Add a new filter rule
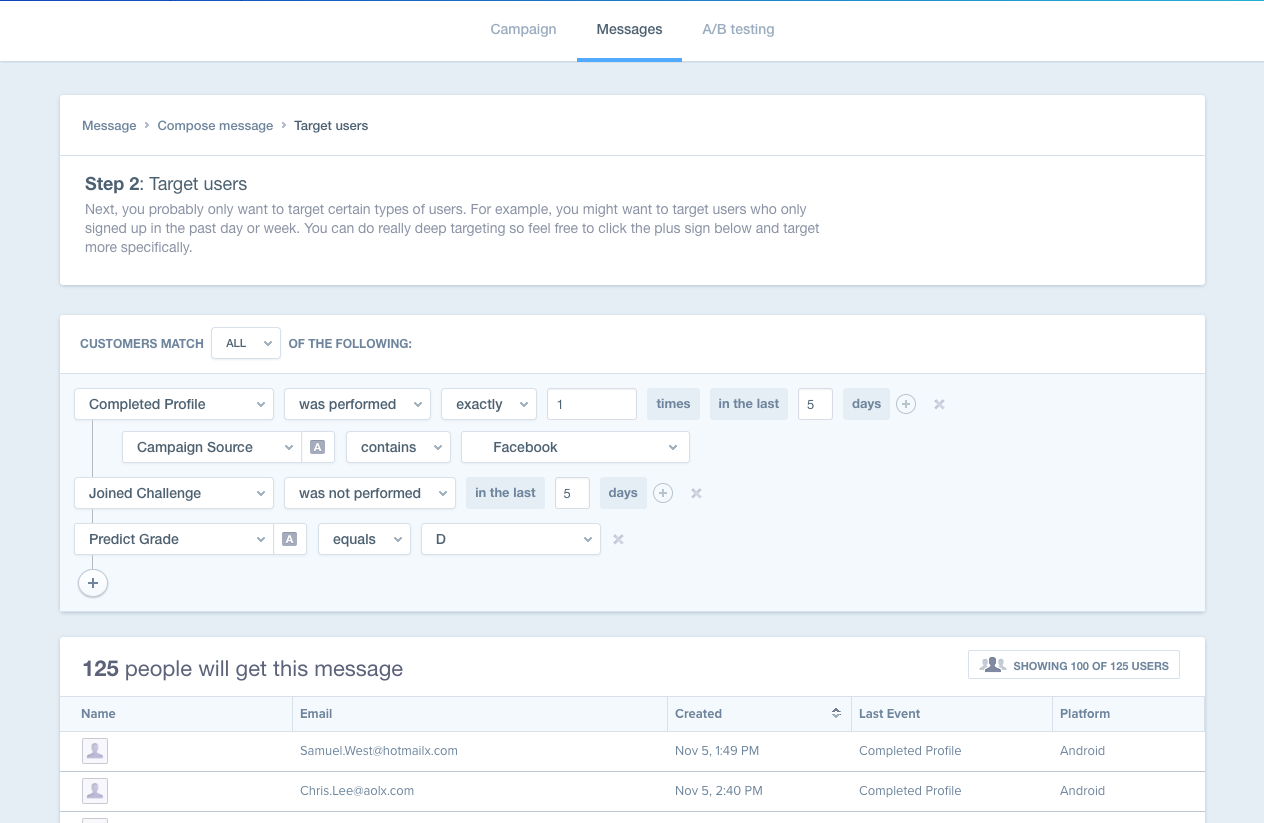 (x=93, y=583)
